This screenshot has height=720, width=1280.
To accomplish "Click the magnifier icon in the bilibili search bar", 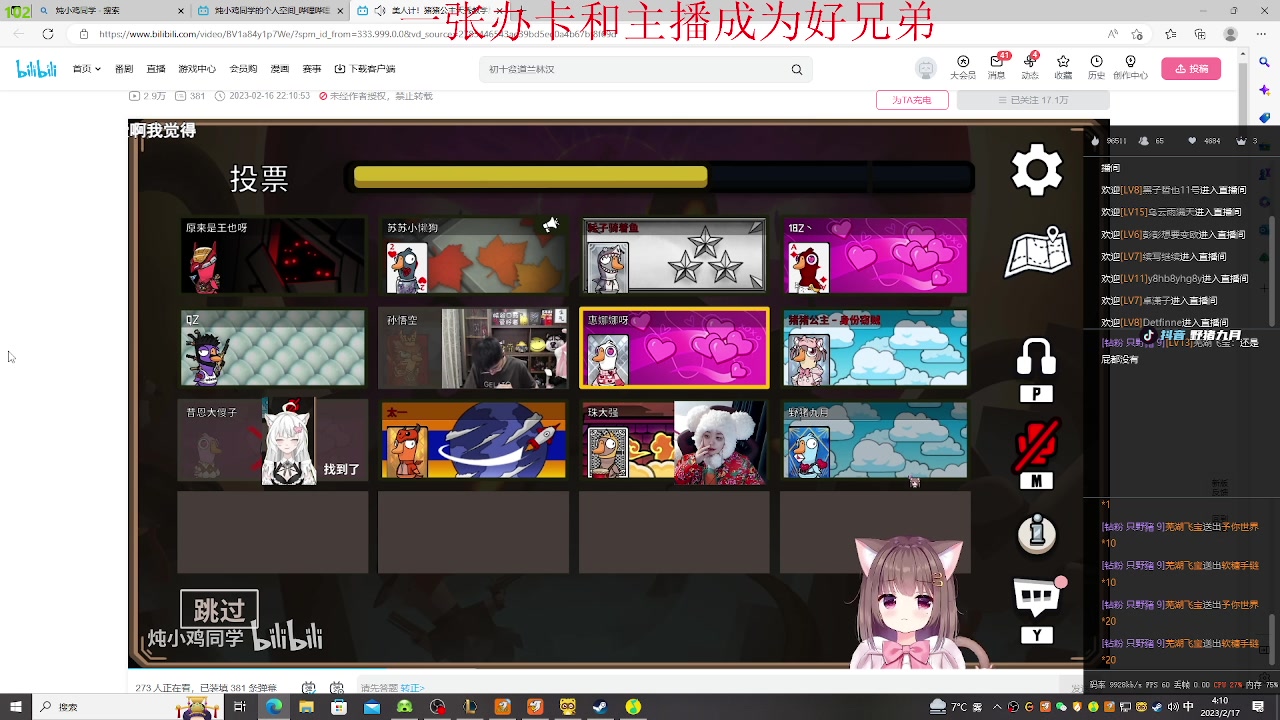I will click(797, 69).
